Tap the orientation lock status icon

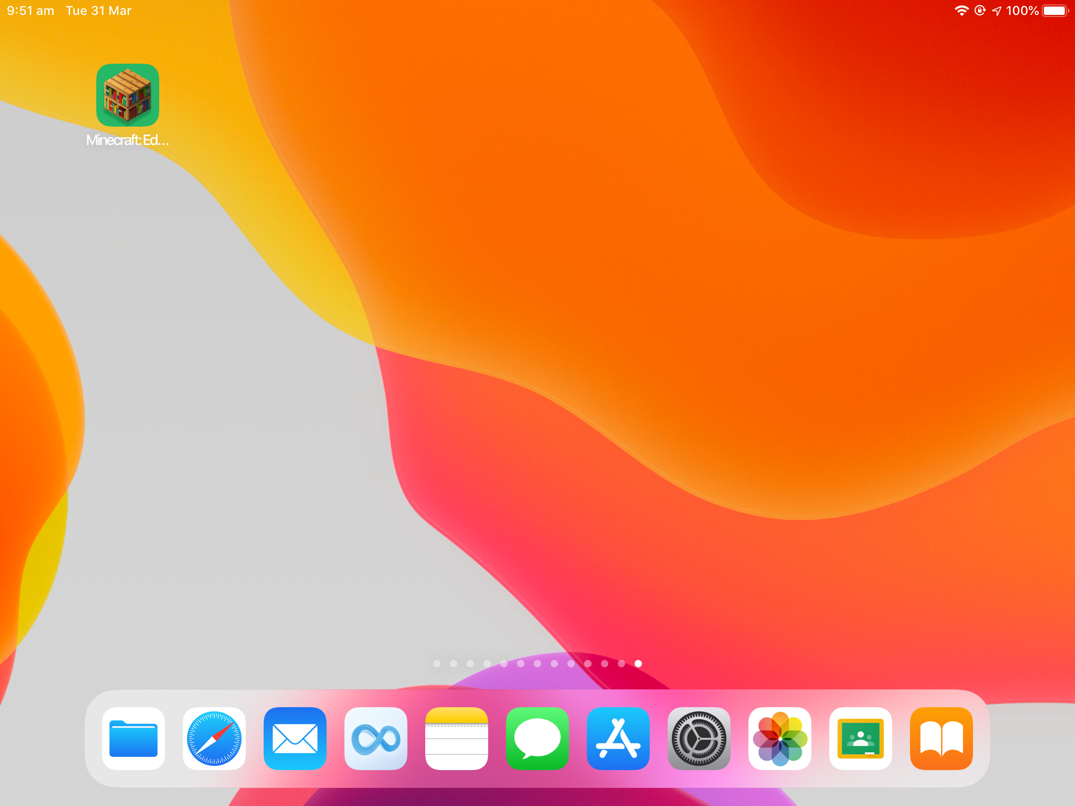click(980, 10)
